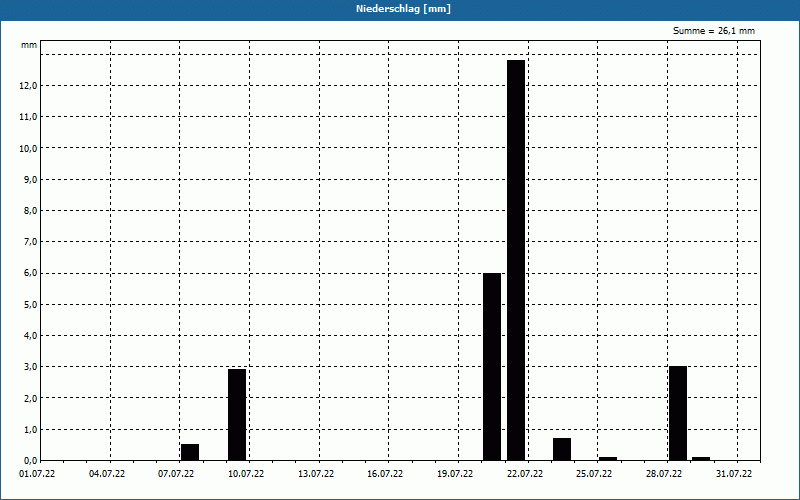This screenshot has width=800, height=500.
Task: Click the 'mm' unit label on y-axis
Action: click(x=29, y=45)
